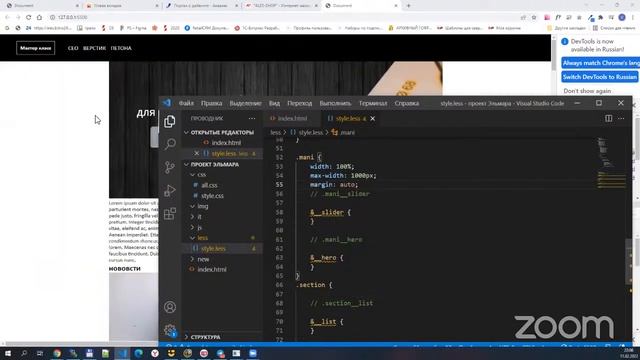Open the Zoom app from the taskbar

(253, 353)
